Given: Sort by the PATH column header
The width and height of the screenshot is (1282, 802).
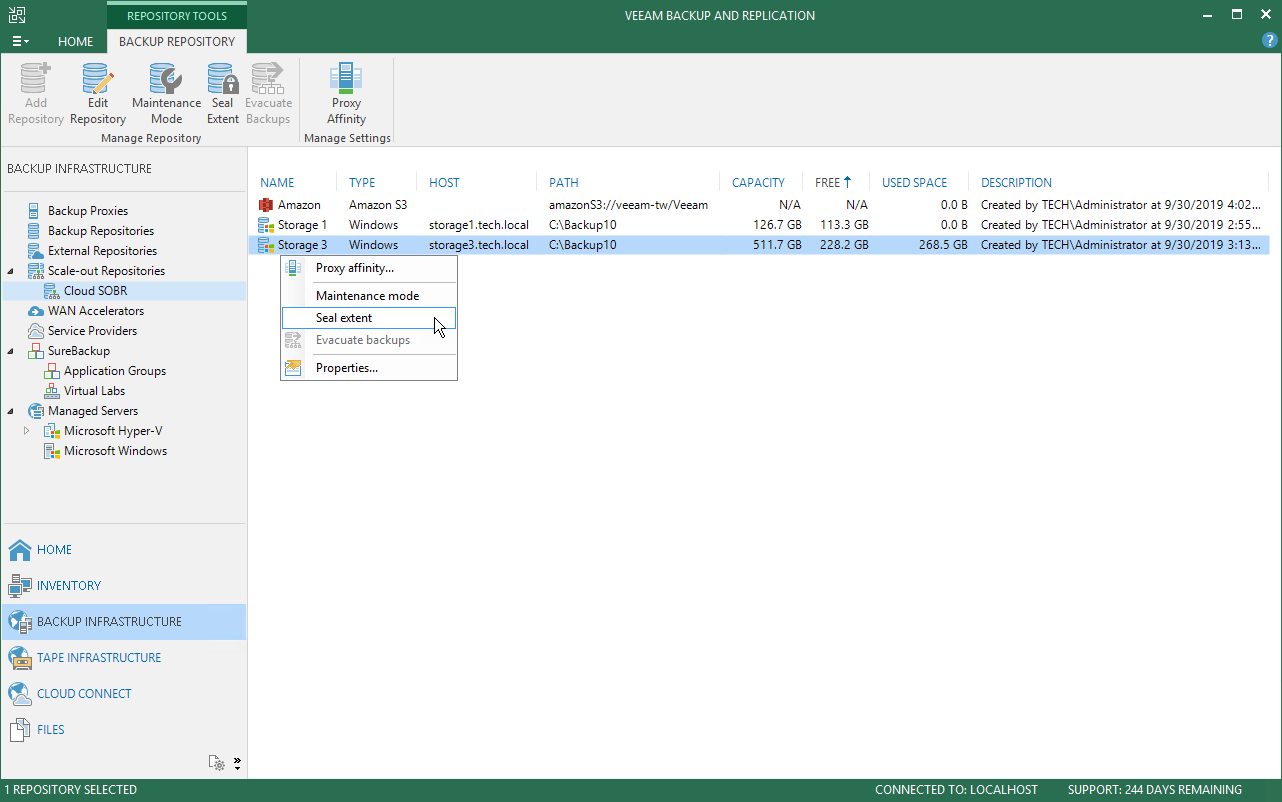Looking at the screenshot, I should 564,183.
